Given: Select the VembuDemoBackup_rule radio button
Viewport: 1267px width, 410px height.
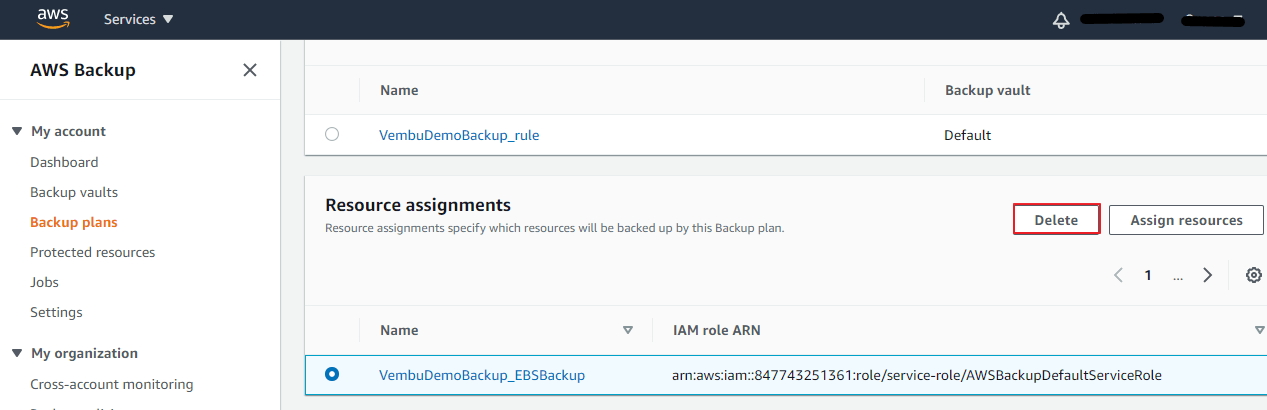Looking at the screenshot, I should pyautogui.click(x=332, y=134).
